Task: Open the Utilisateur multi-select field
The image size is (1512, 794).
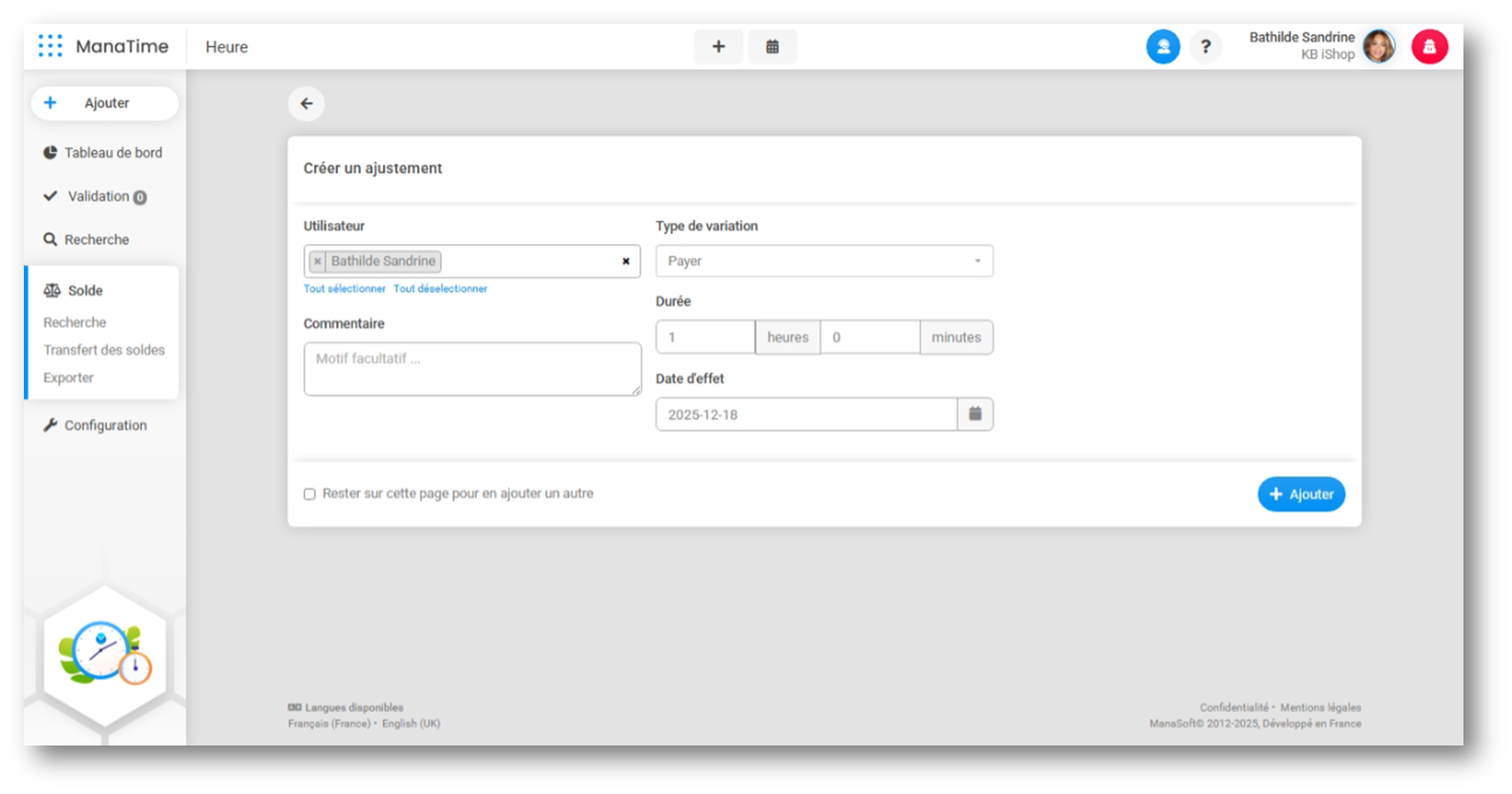Action: click(x=530, y=261)
